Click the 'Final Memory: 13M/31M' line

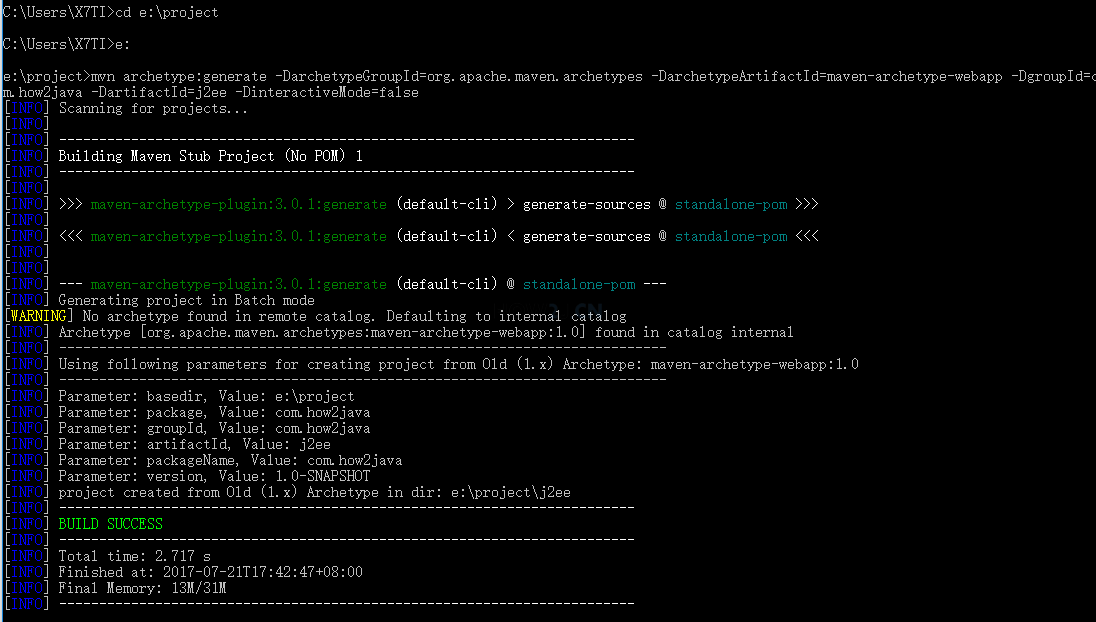click(142, 588)
